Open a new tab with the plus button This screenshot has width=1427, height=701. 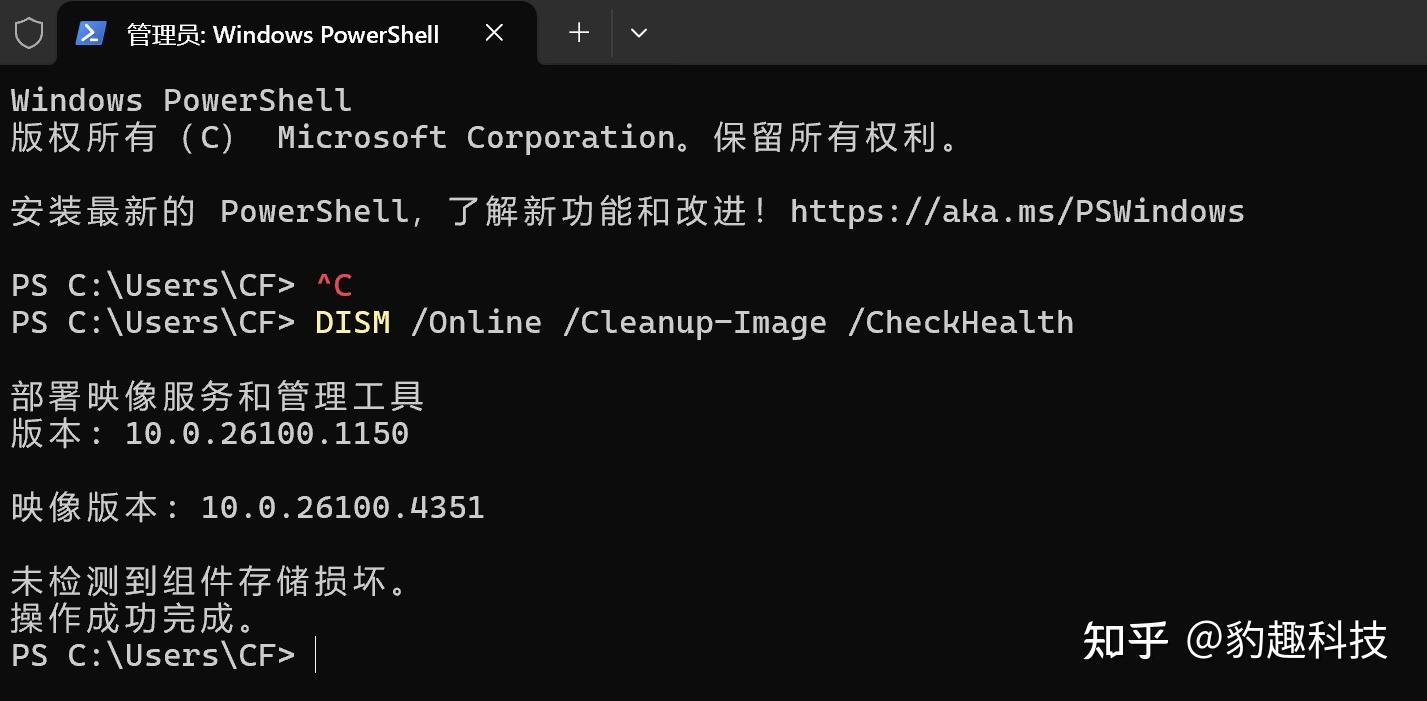click(578, 32)
